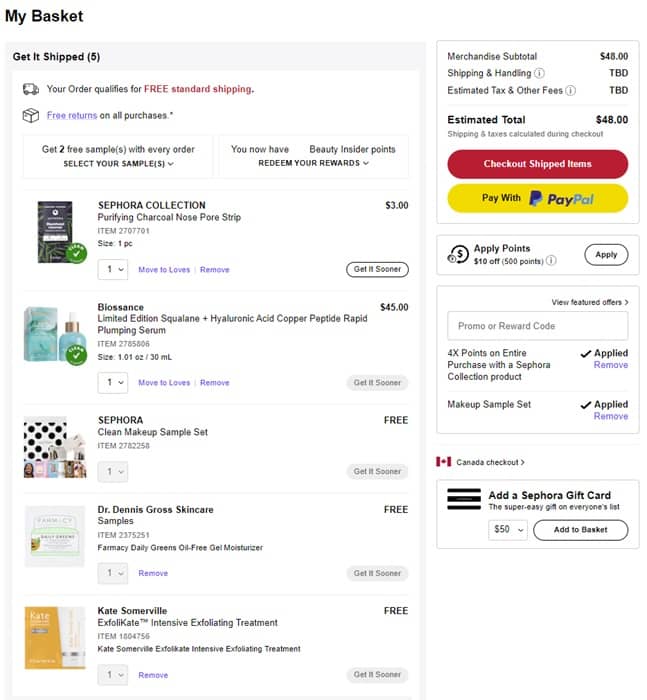Click the Apply Points coin icon
647x700 pixels.
(x=459, y=254)
